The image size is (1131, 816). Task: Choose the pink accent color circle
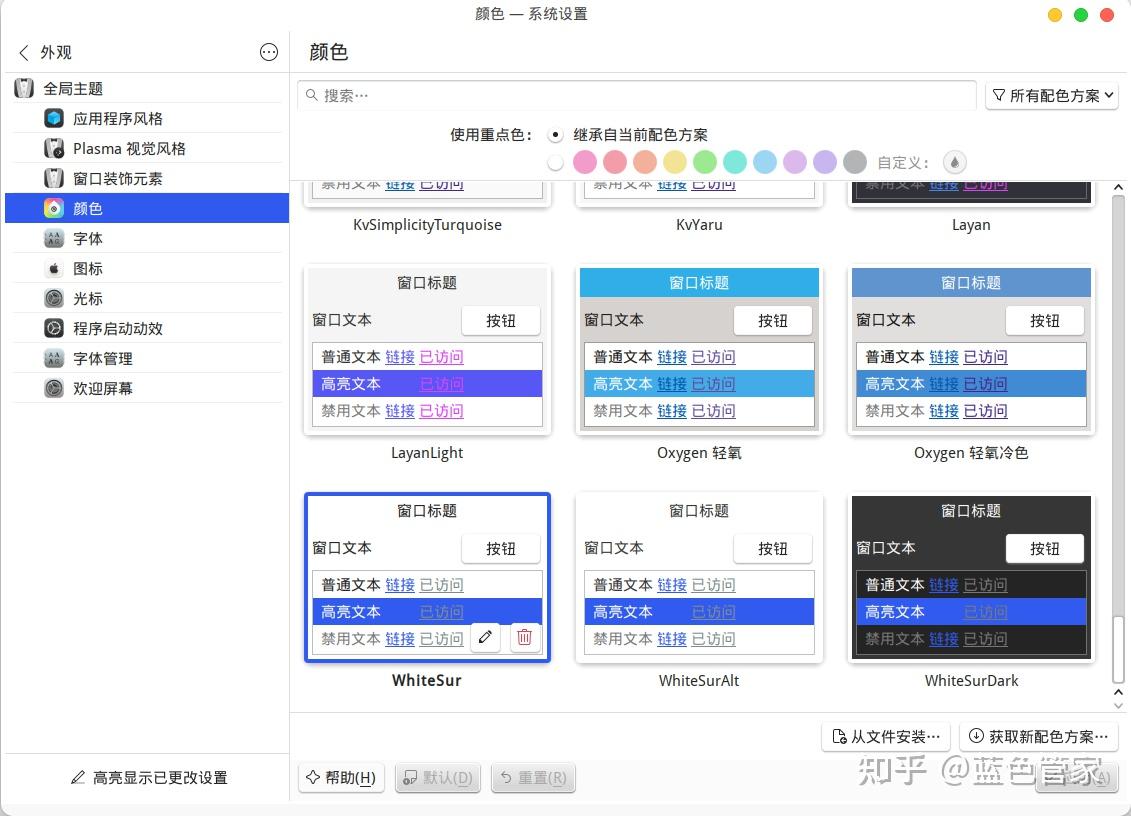585,161
